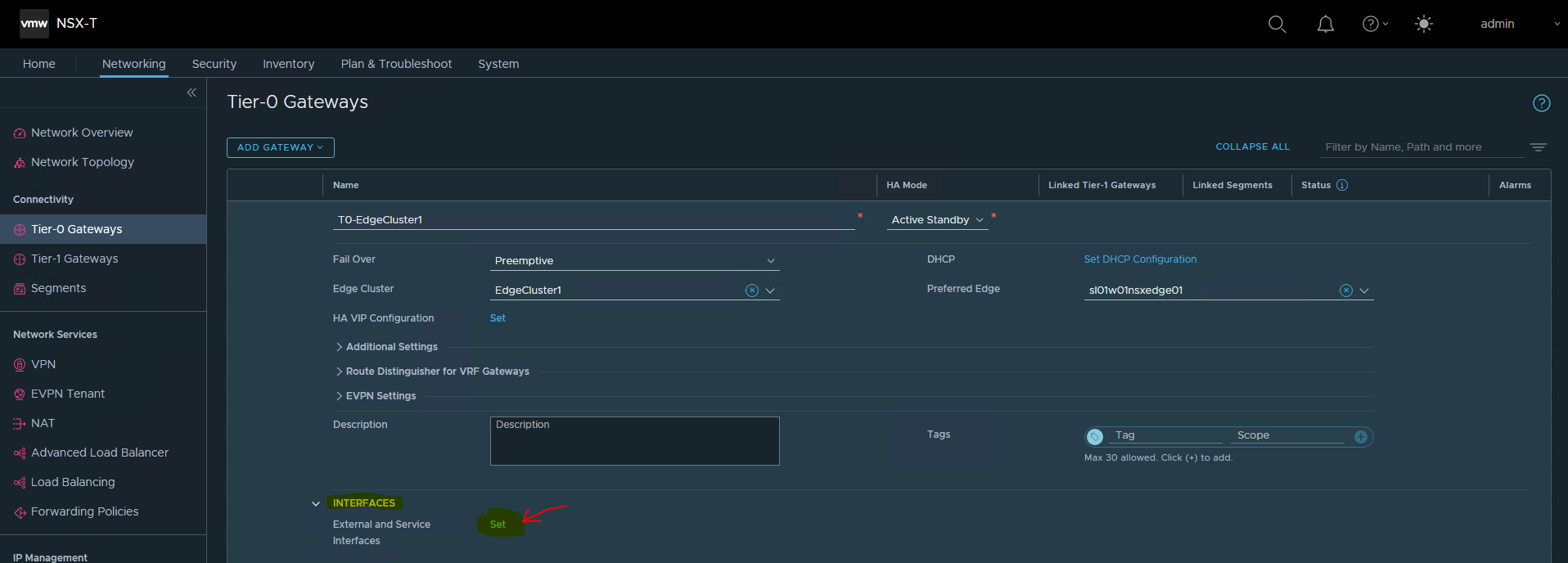Click the Alarms column header

point(1515,185)
